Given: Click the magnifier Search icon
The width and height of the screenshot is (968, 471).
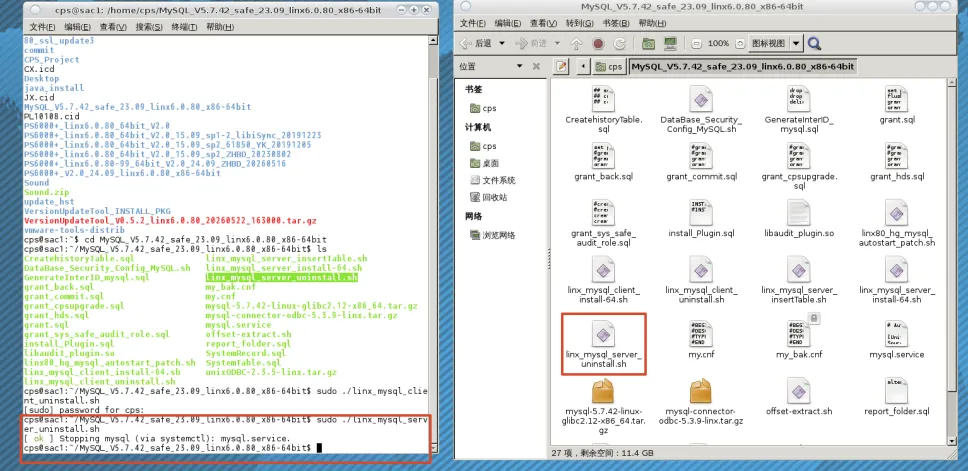Looking at the screenshot, I should pos(814,43).
